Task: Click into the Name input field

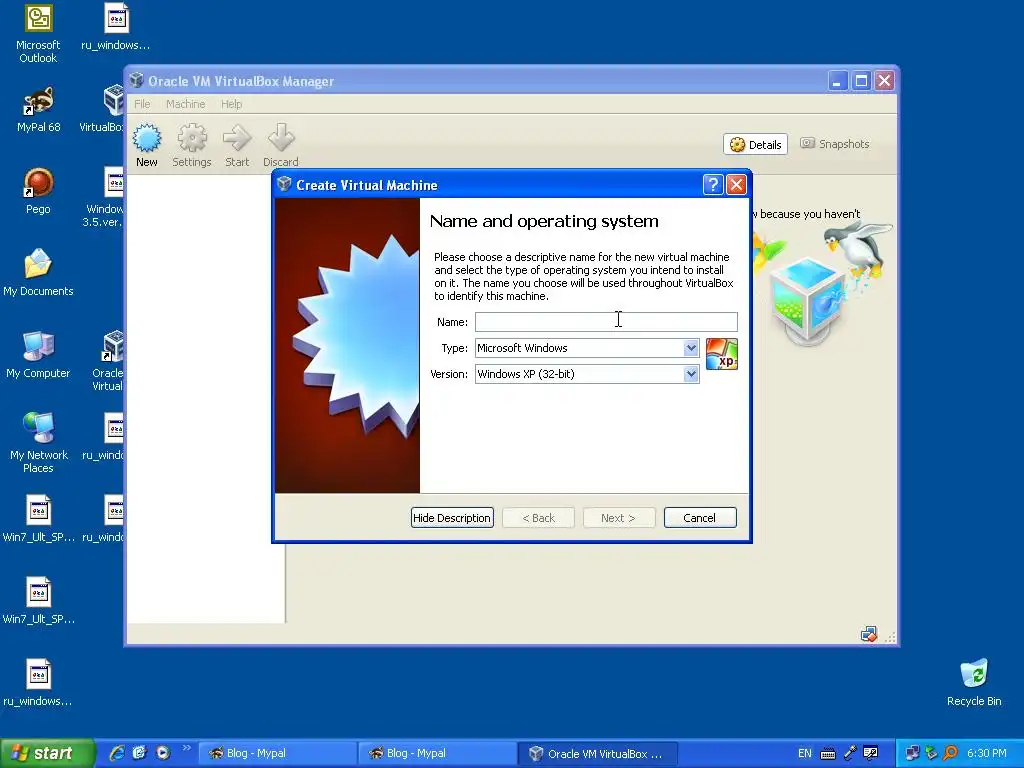Action: click(606, 322)
